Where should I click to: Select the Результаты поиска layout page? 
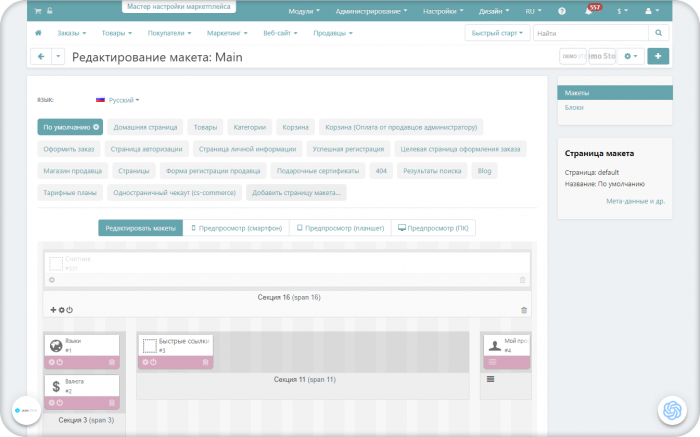pyautogui.click(x=432, y=171)
